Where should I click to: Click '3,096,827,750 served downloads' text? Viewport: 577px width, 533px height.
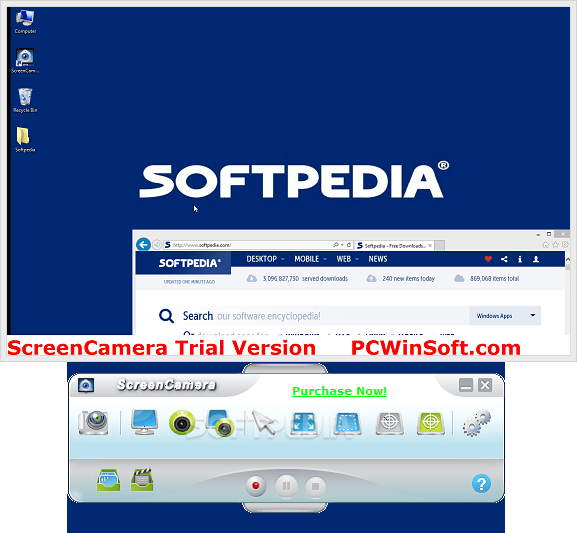pos(305,279)
